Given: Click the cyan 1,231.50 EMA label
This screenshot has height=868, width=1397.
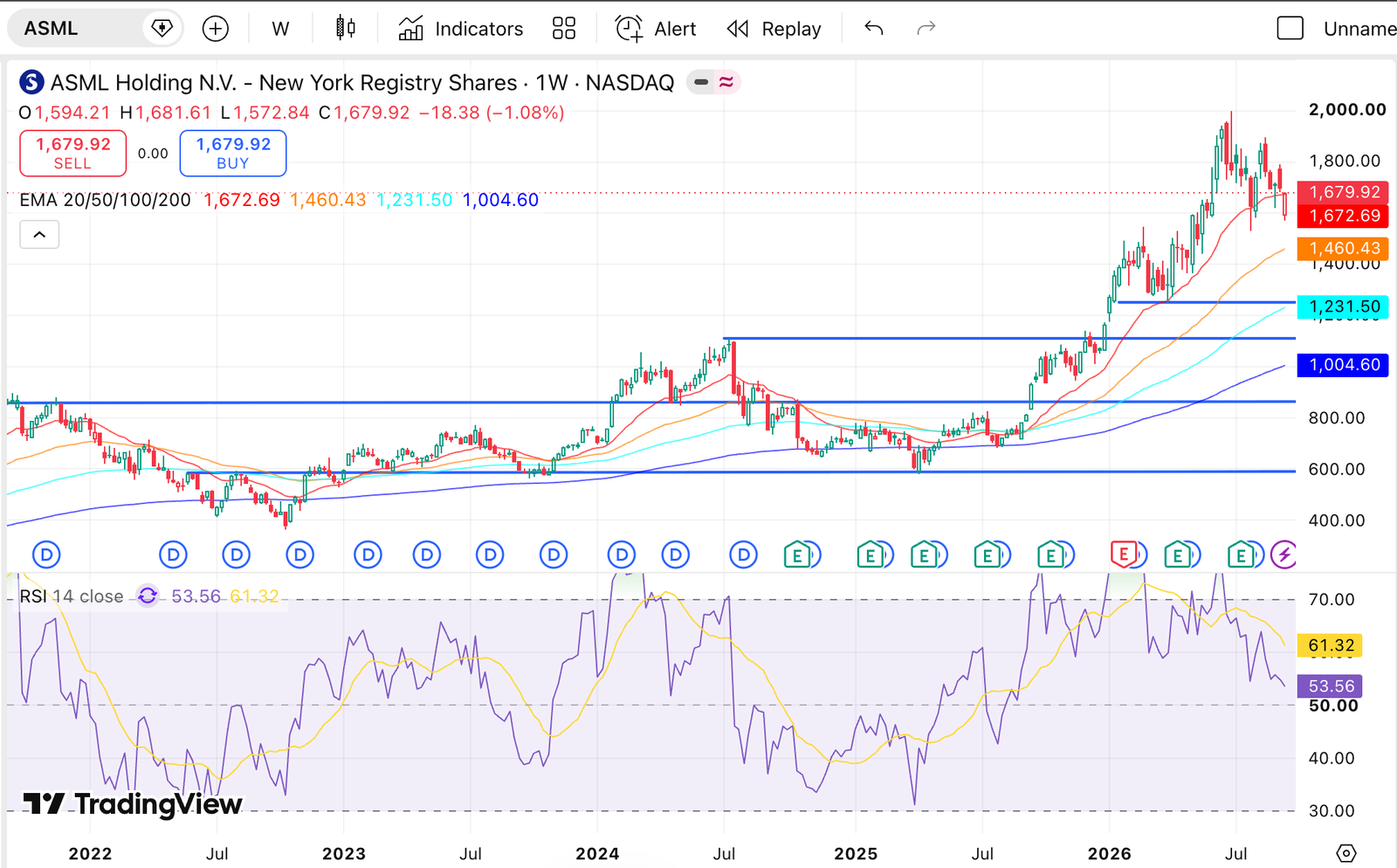Looking at the screenshot, I should click(x=1343, y=307).
